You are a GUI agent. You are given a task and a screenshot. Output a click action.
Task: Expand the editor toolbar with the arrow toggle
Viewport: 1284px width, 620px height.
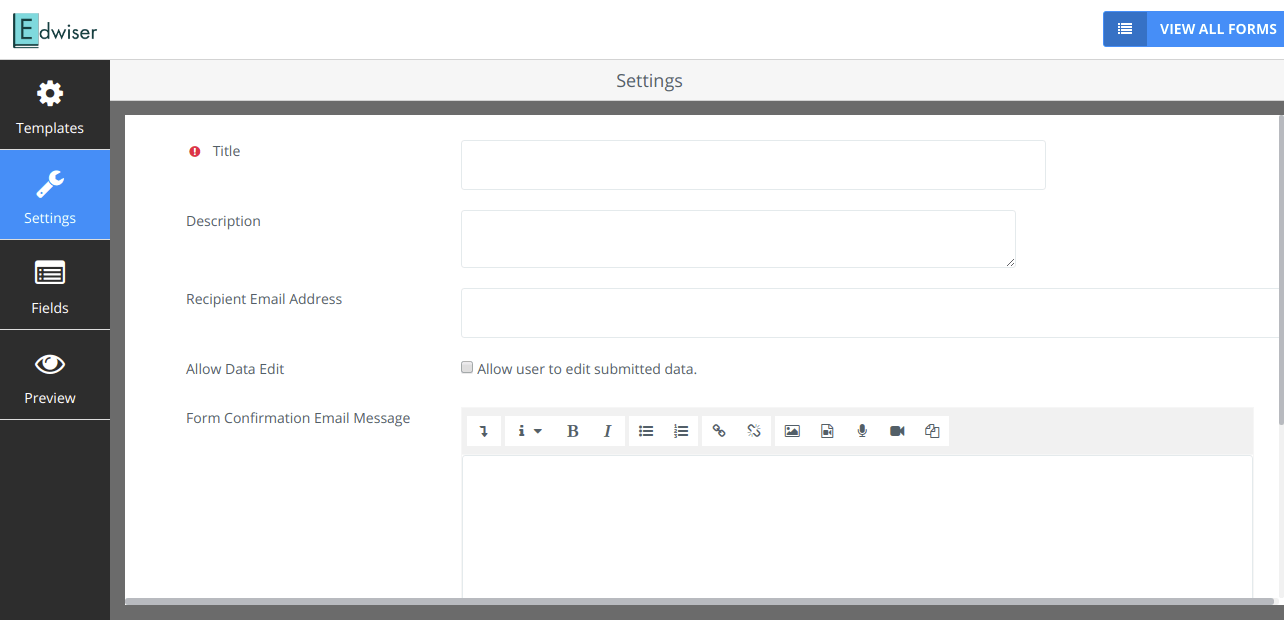(483, 430)
